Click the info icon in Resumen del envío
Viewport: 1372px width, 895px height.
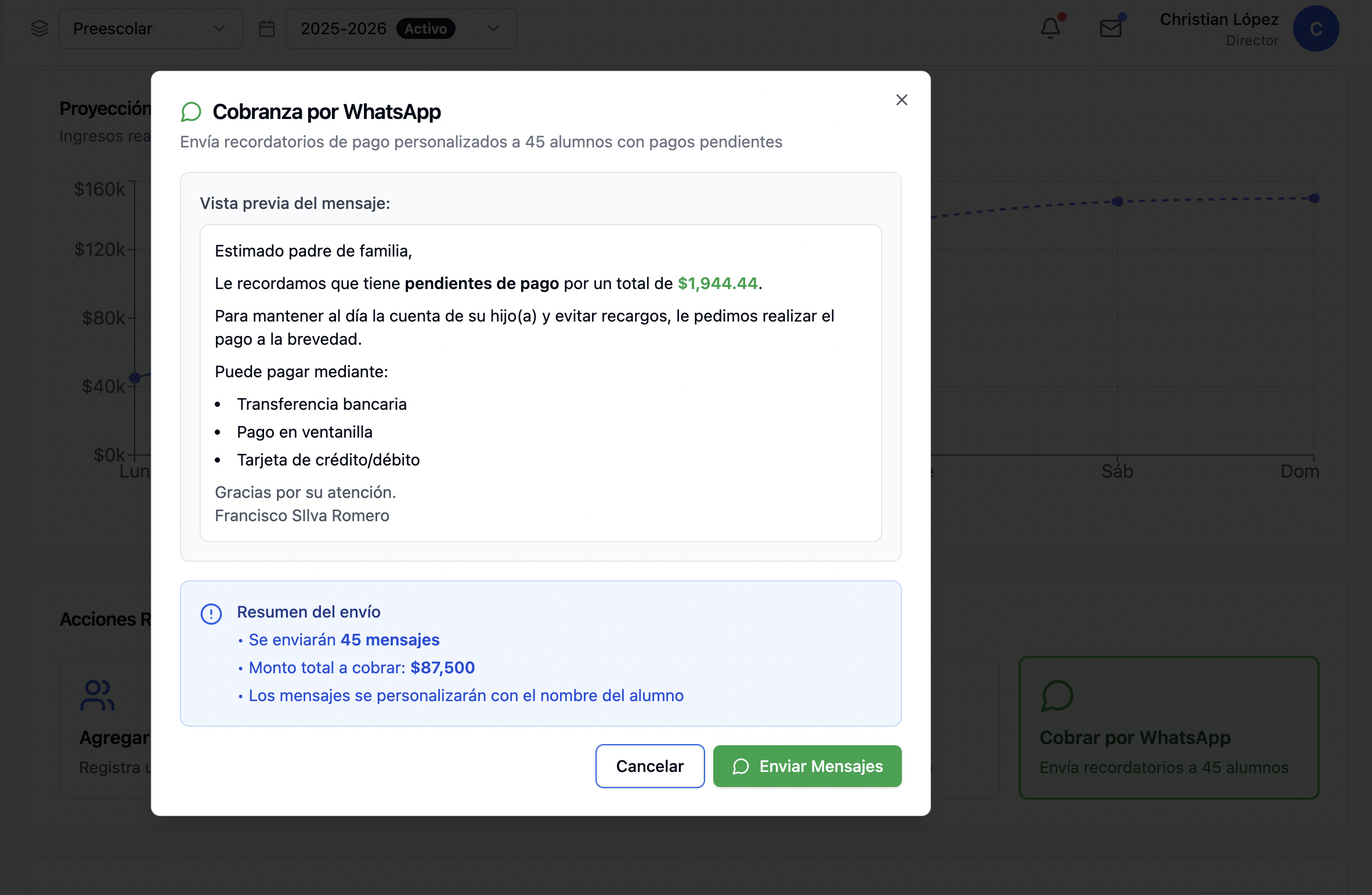211,613
